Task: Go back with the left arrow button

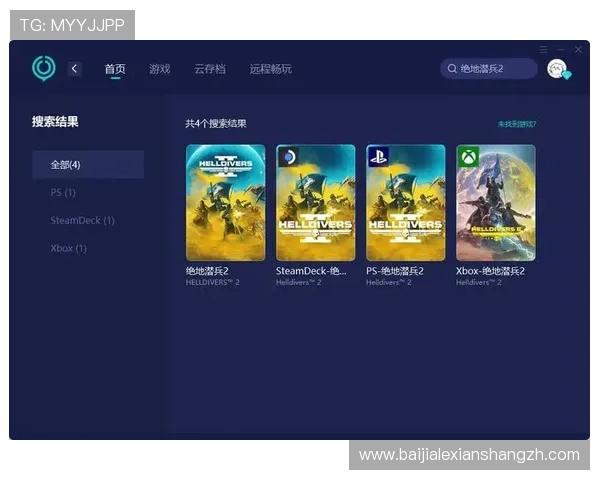Action: pos(75,69)
